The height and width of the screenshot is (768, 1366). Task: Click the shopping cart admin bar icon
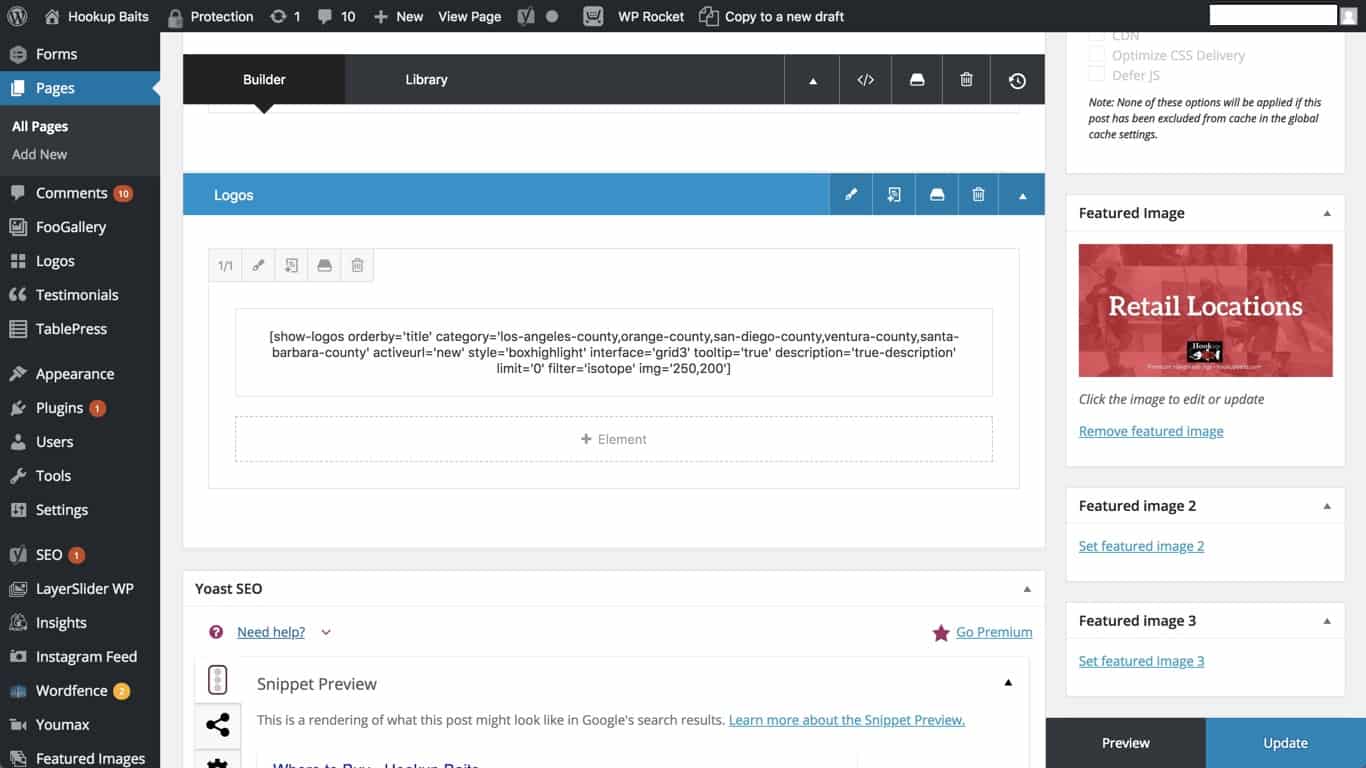tap(593, 16)
